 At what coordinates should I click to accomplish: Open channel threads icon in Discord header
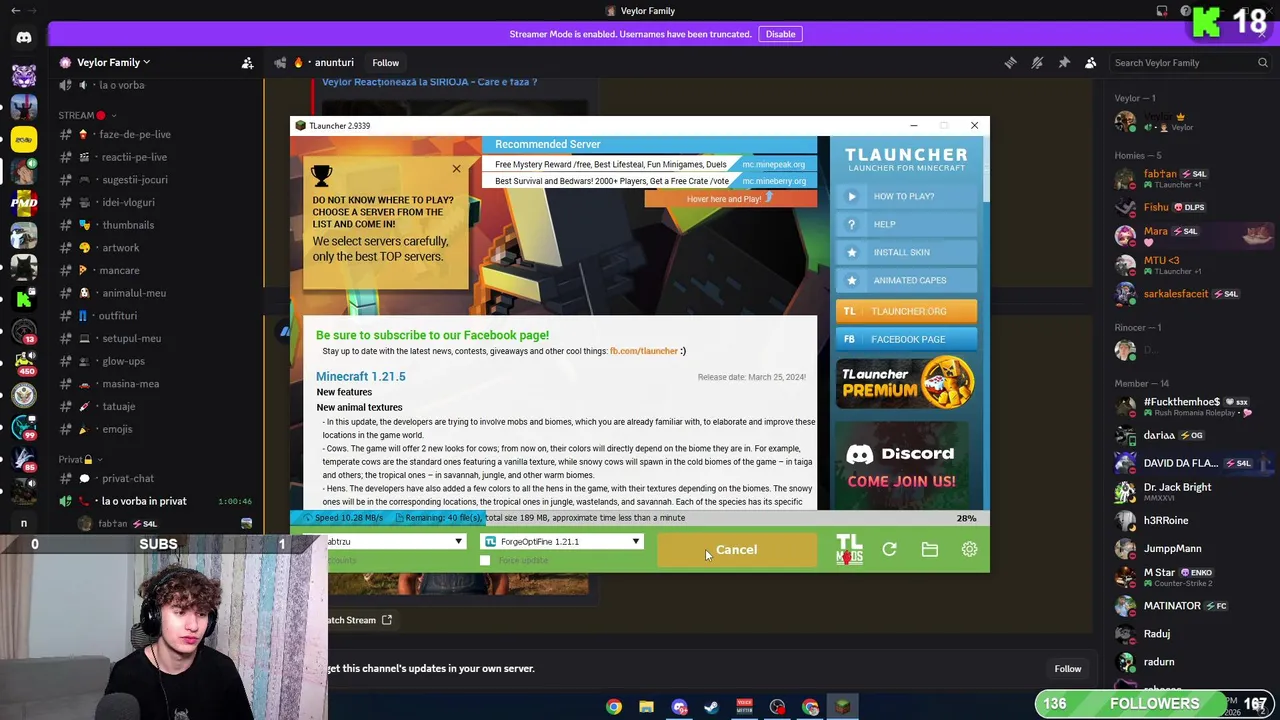click(x=1010, y=62)
